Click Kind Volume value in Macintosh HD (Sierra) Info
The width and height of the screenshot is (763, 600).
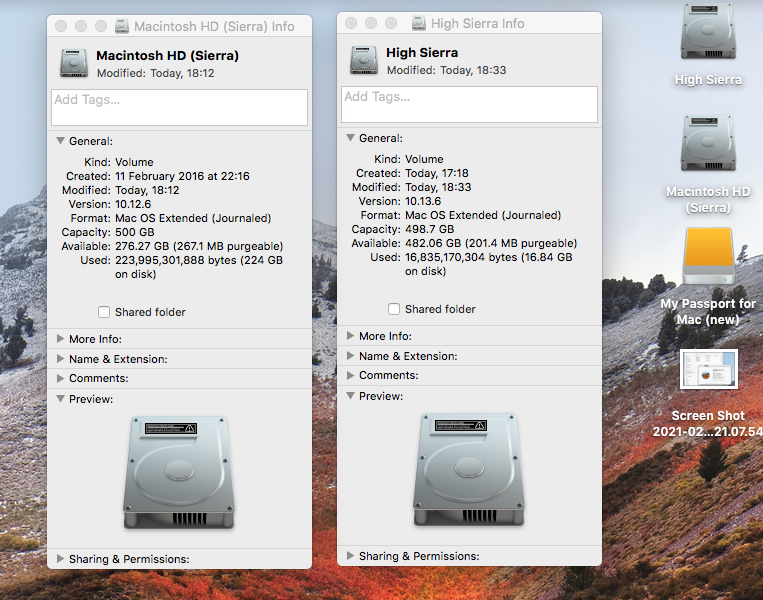click(134, 162)
